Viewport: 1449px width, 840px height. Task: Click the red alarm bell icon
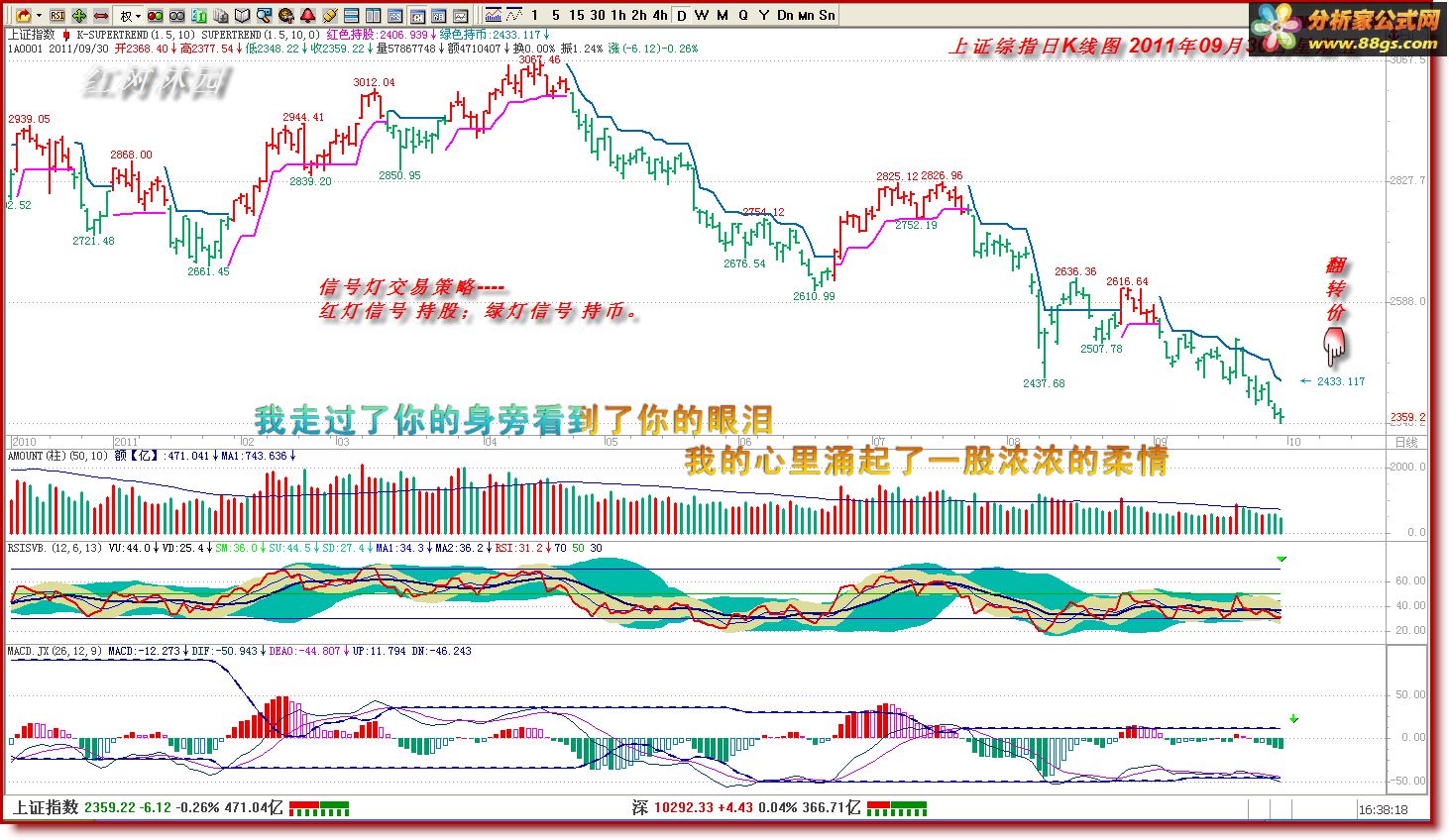pyautogui.click(x=307, y=15)
